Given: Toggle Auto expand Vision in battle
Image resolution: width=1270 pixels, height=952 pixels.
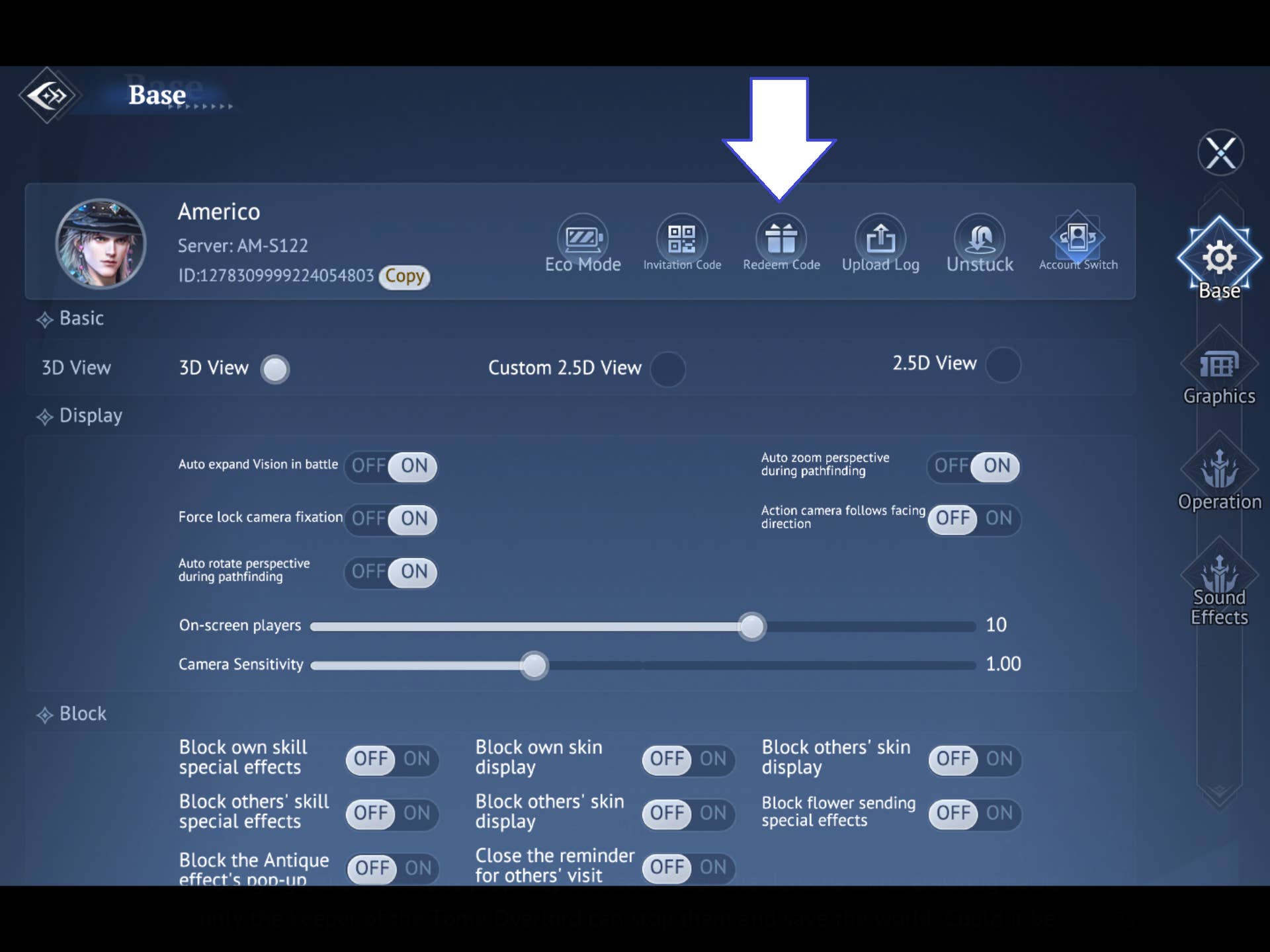Looking at the screenshot, I should click(391, 466).
